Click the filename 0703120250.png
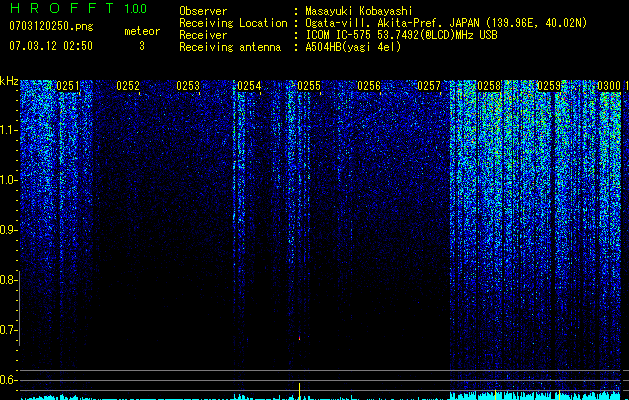The height and width of the screenshot is (400, 629). click(x=51, y=26)
